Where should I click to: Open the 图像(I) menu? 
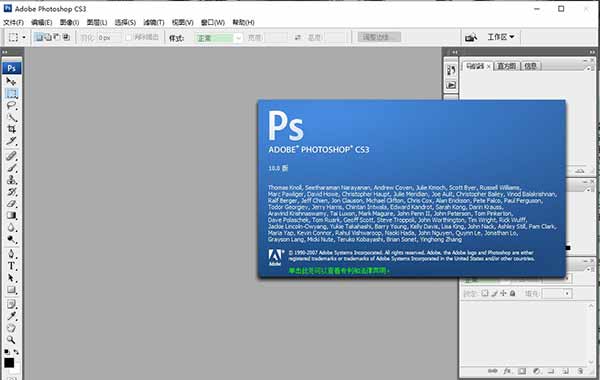click(69, 22)
